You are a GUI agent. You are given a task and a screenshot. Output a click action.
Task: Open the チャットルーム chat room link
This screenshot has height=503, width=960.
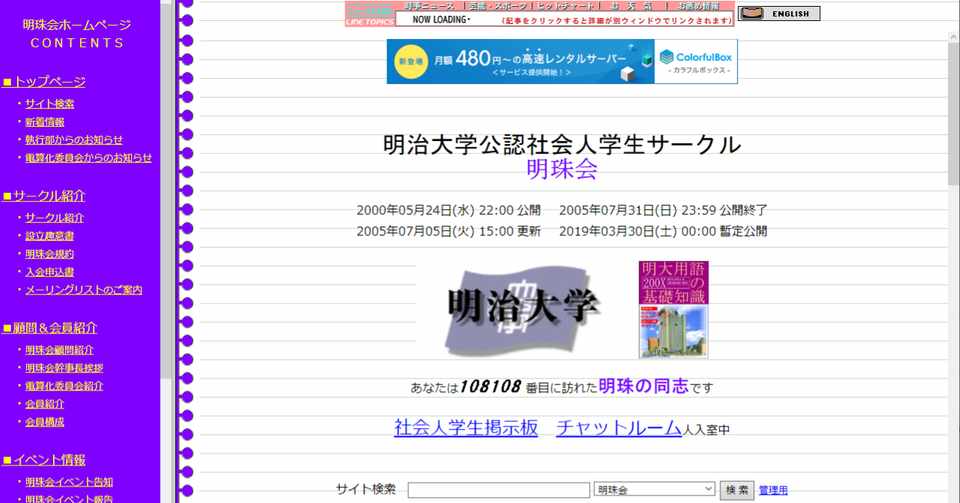619,427
